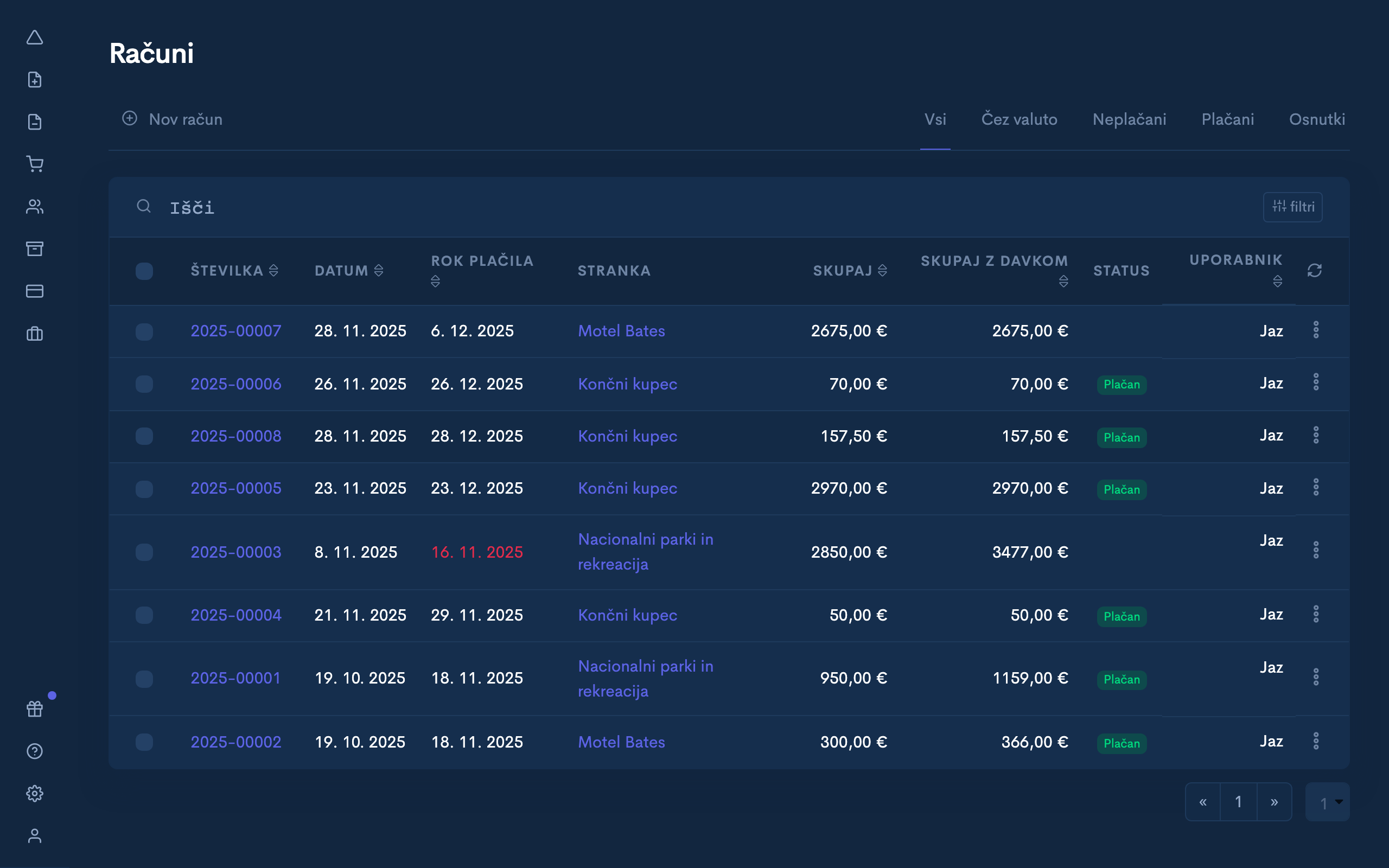Switch to the Osnutki tab

pos(1317,119)
